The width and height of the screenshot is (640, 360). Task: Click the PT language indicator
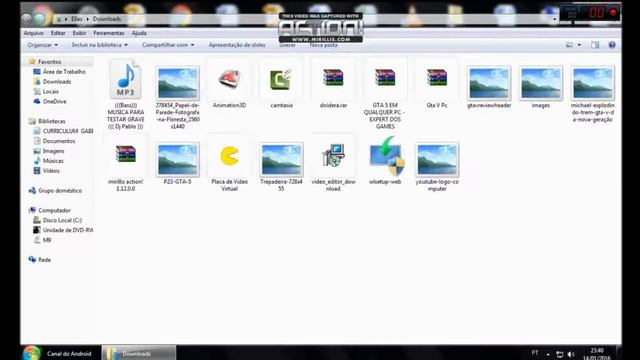[535, 353]
